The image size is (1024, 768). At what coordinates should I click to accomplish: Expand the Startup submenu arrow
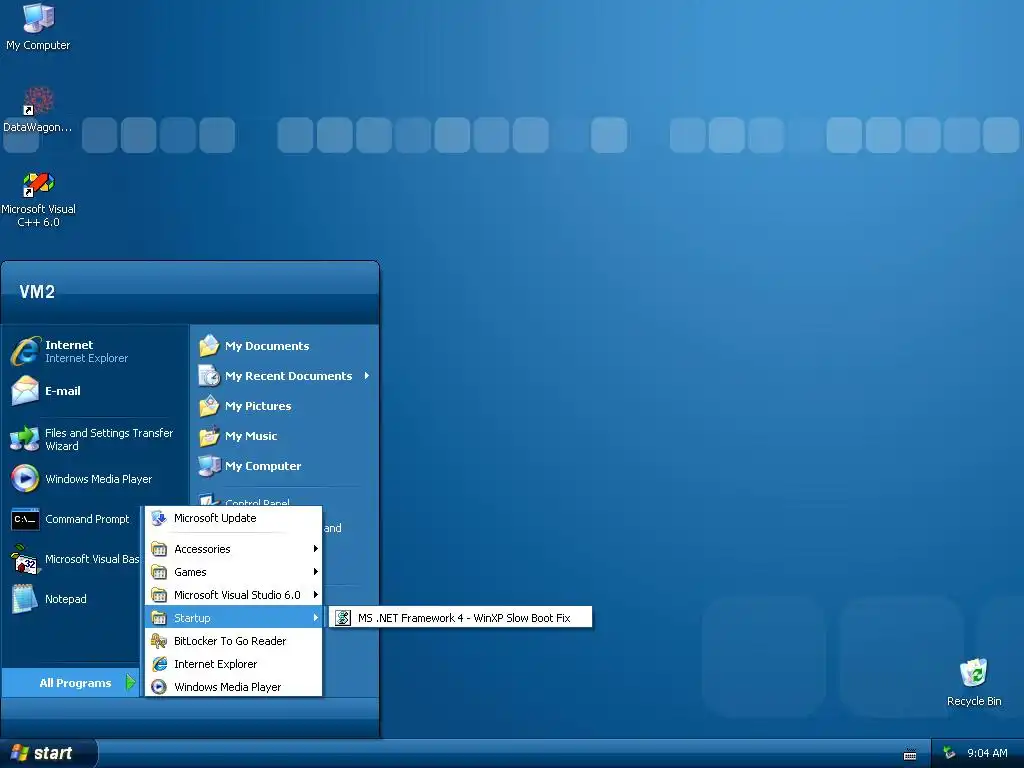[315, 618]
